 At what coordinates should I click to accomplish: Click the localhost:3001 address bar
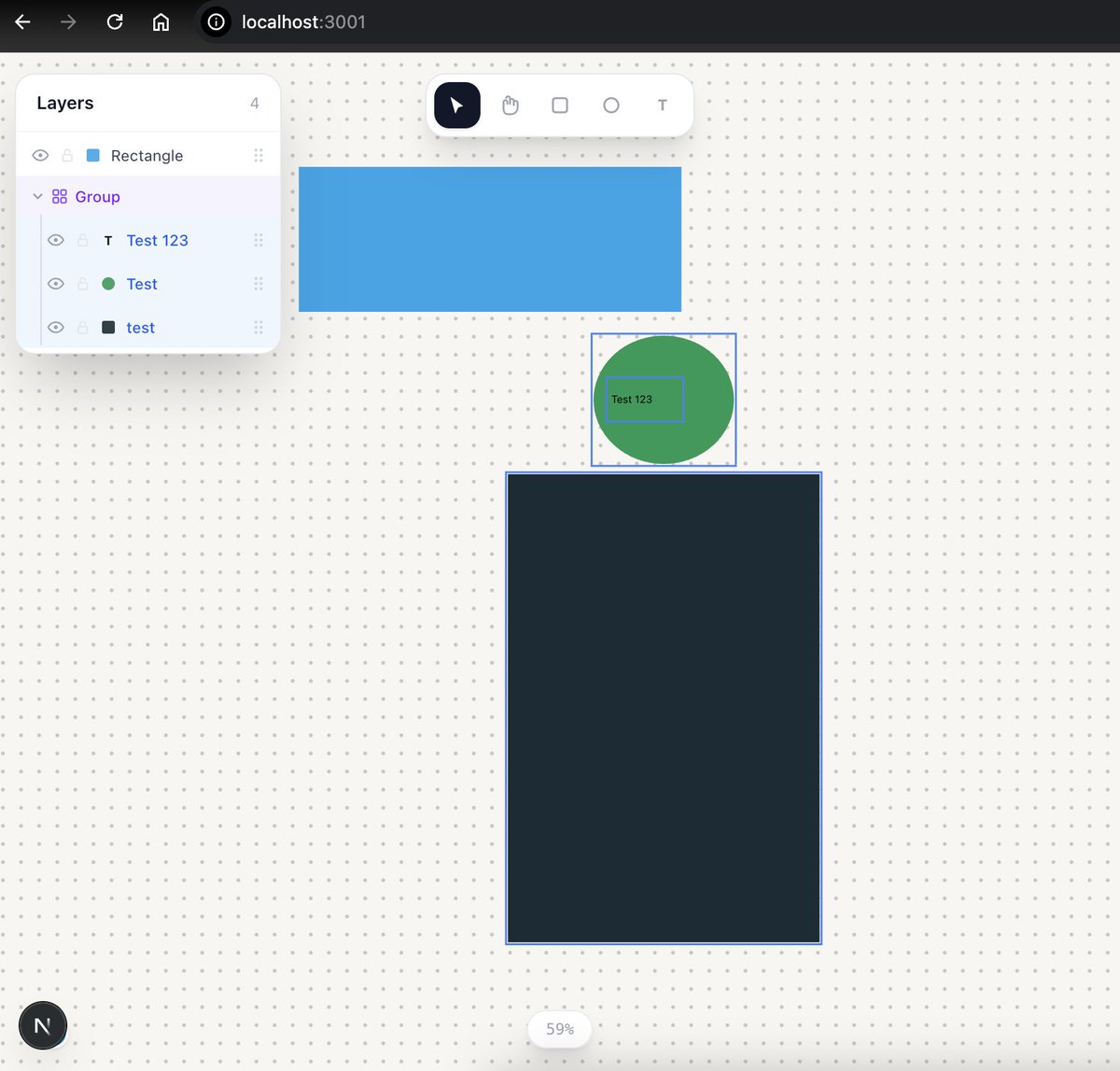(x=303, y=21)
